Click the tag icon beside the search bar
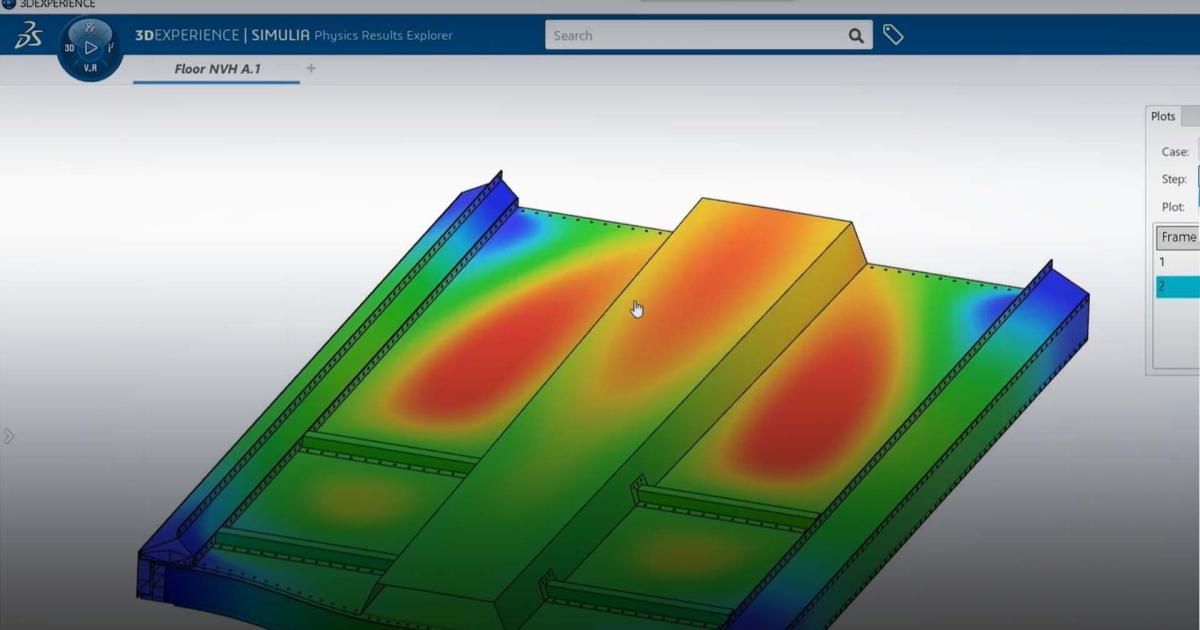 click(893, 34)
